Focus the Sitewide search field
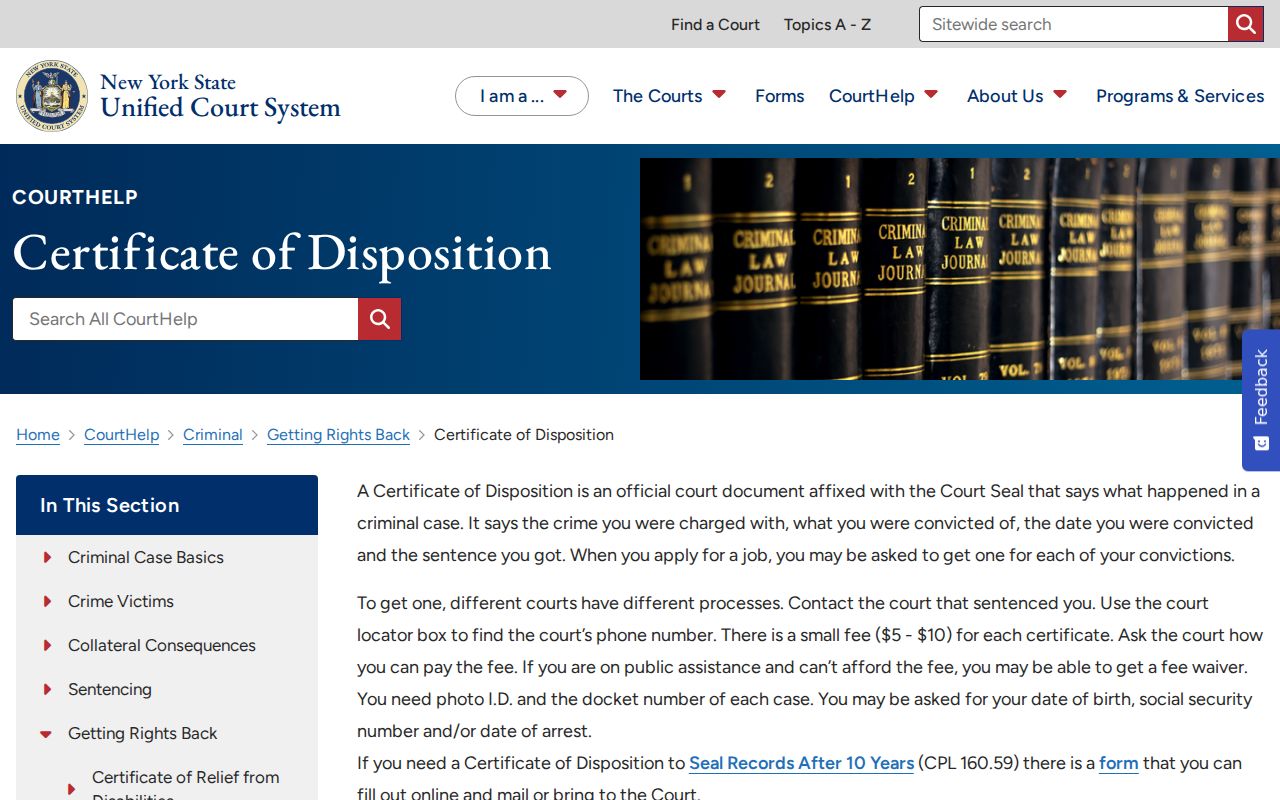The width and height of the screenshot is (1280, 800). [x=1073, y=24]
